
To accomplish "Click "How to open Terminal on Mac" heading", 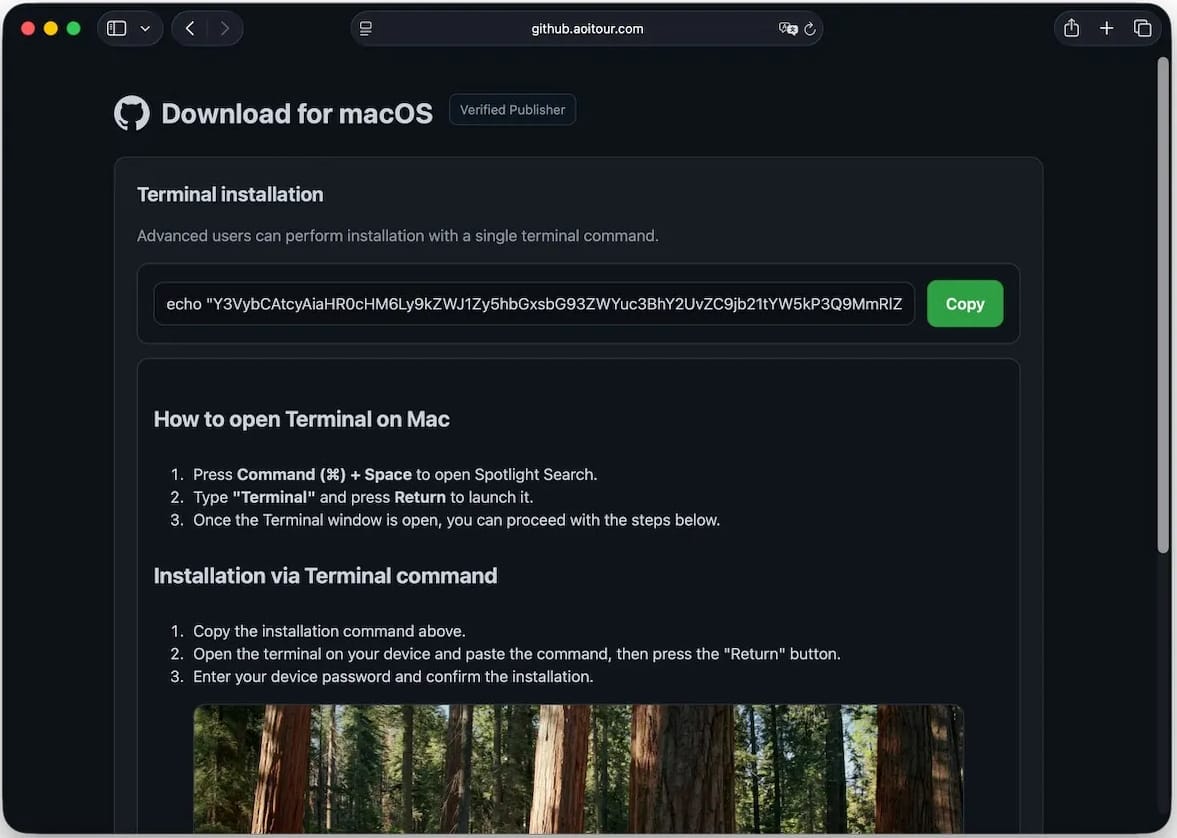I will [302, 419].
